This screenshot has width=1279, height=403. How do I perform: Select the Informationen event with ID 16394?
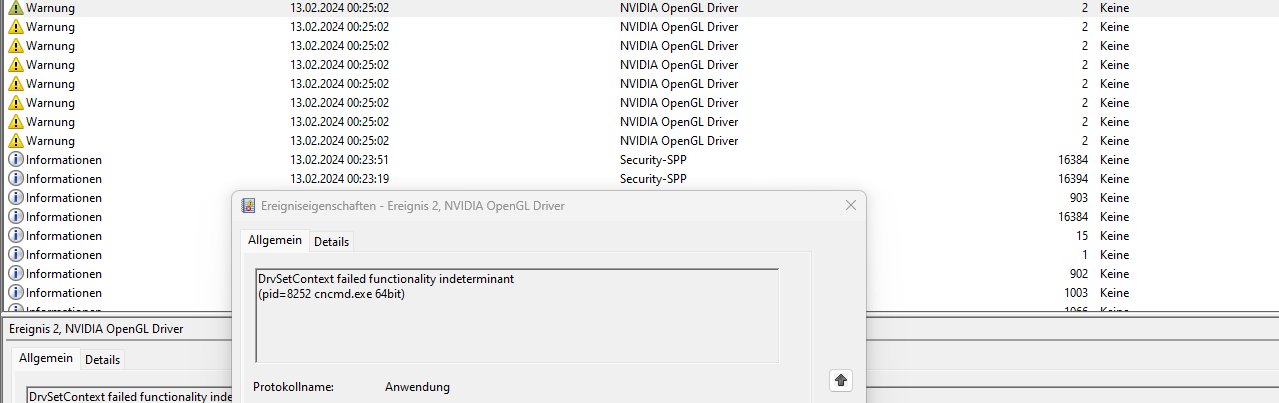(x=639, y=179)
